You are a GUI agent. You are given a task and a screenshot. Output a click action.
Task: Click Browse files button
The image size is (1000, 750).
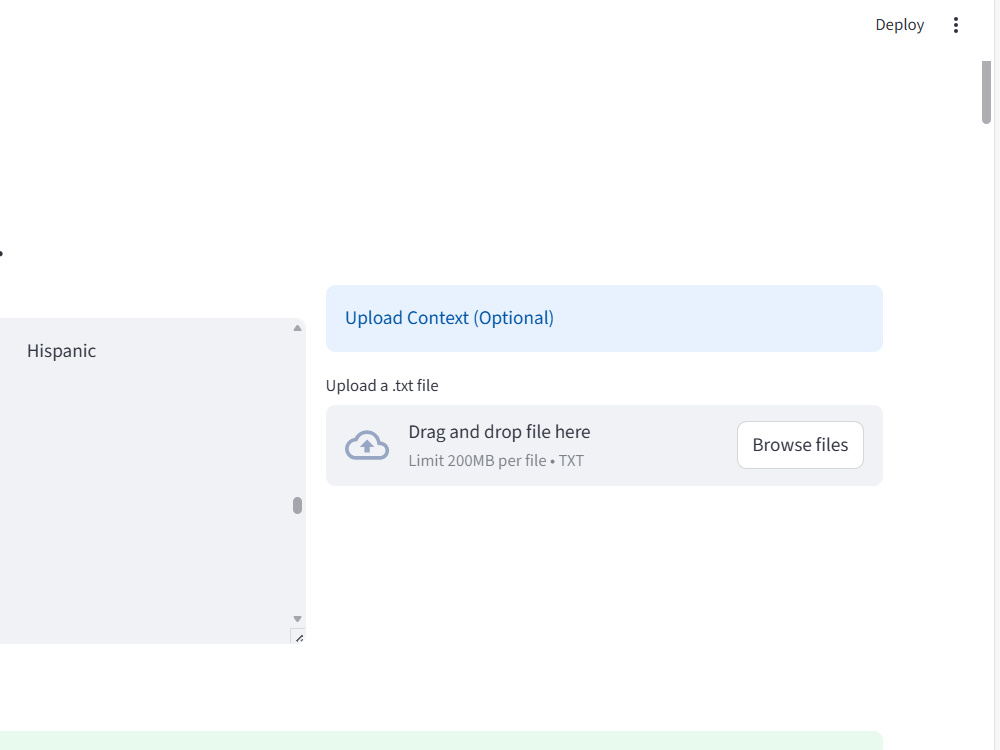(800, 445)
